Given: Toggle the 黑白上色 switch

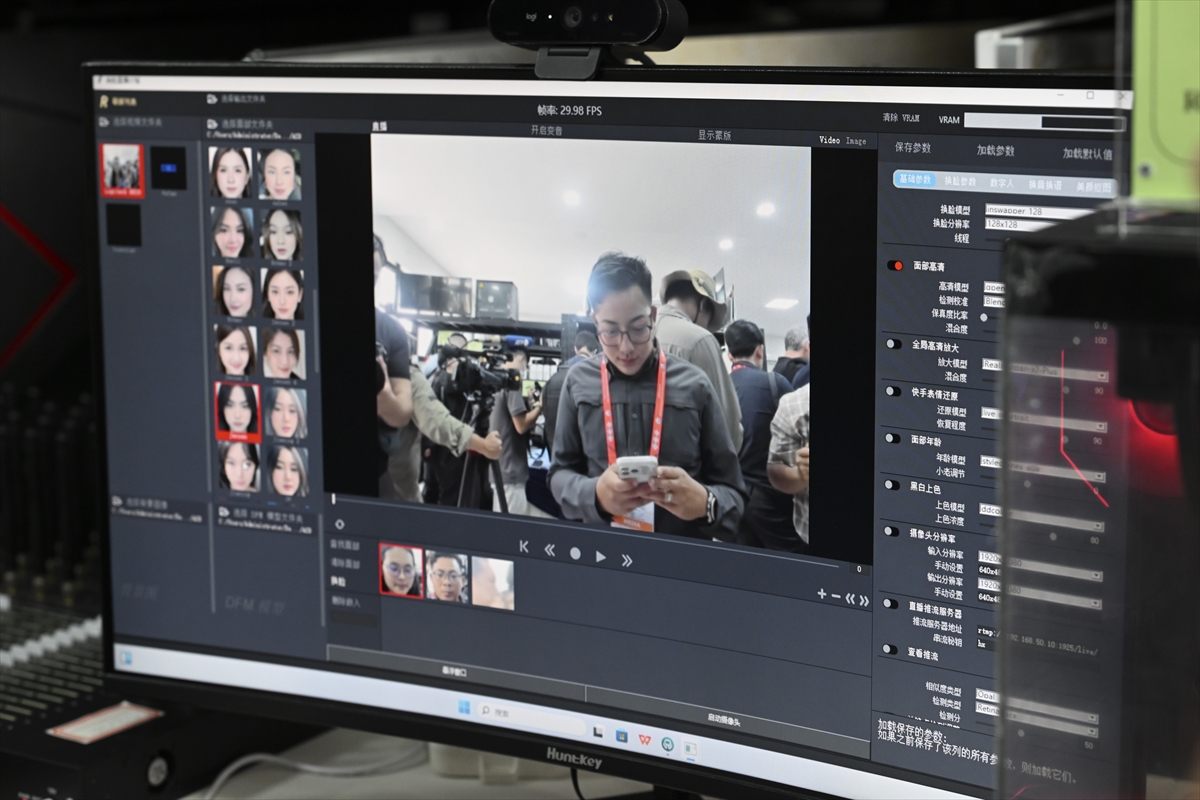Looking at the screenshot, I should 890,485.
